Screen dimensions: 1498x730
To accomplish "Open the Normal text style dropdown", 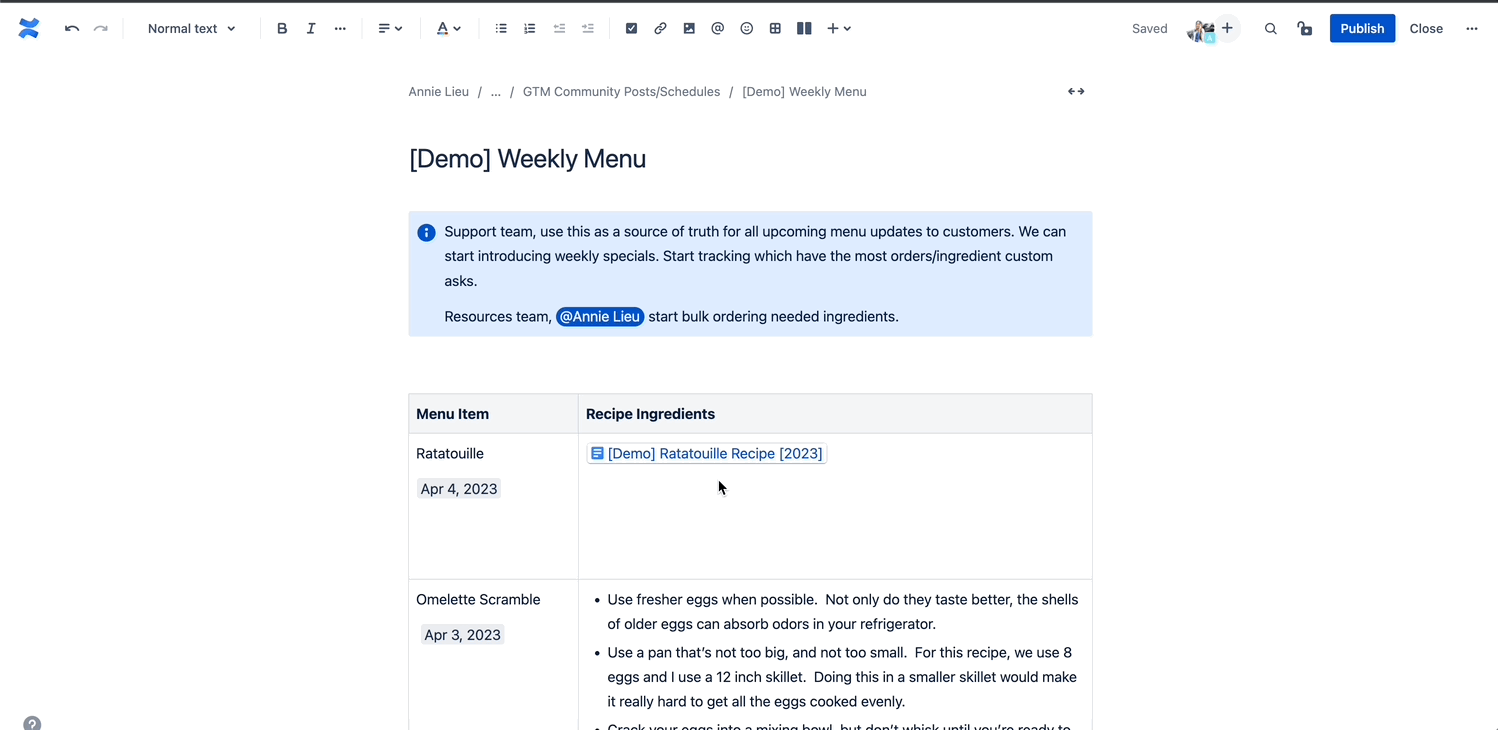I will pos(192,29).
